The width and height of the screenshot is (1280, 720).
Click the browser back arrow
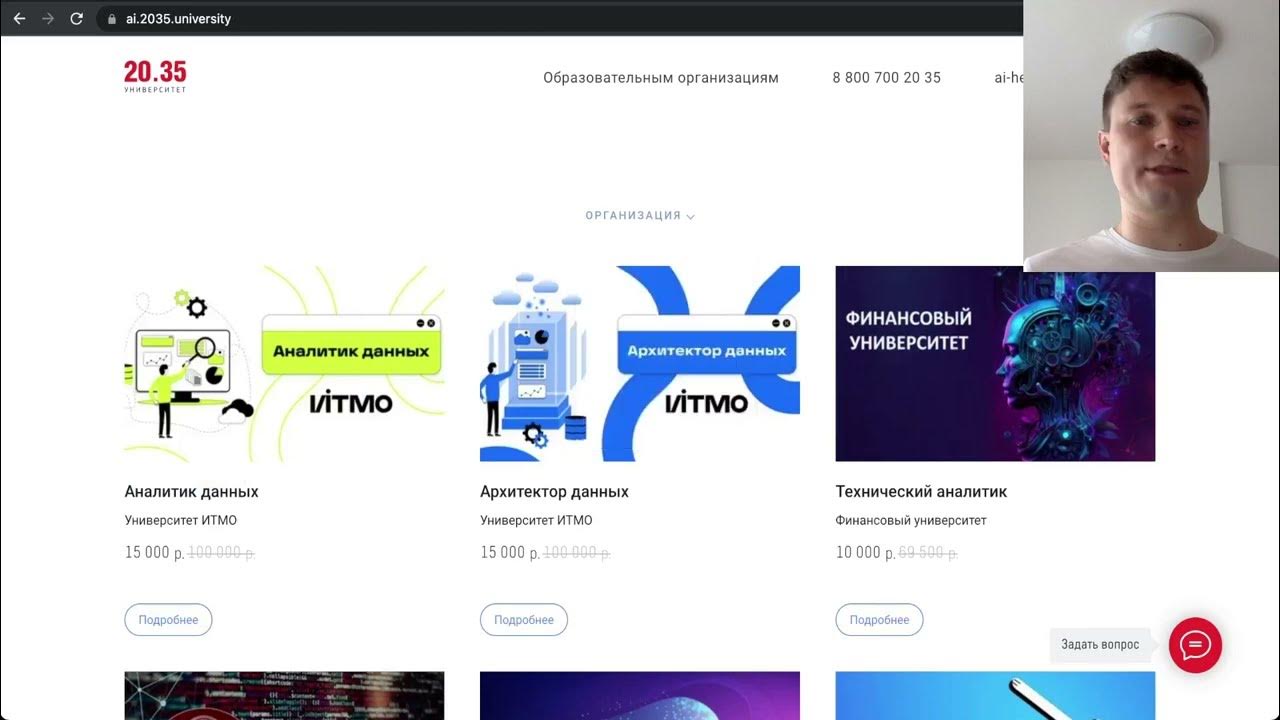click(x=19, y=19)
